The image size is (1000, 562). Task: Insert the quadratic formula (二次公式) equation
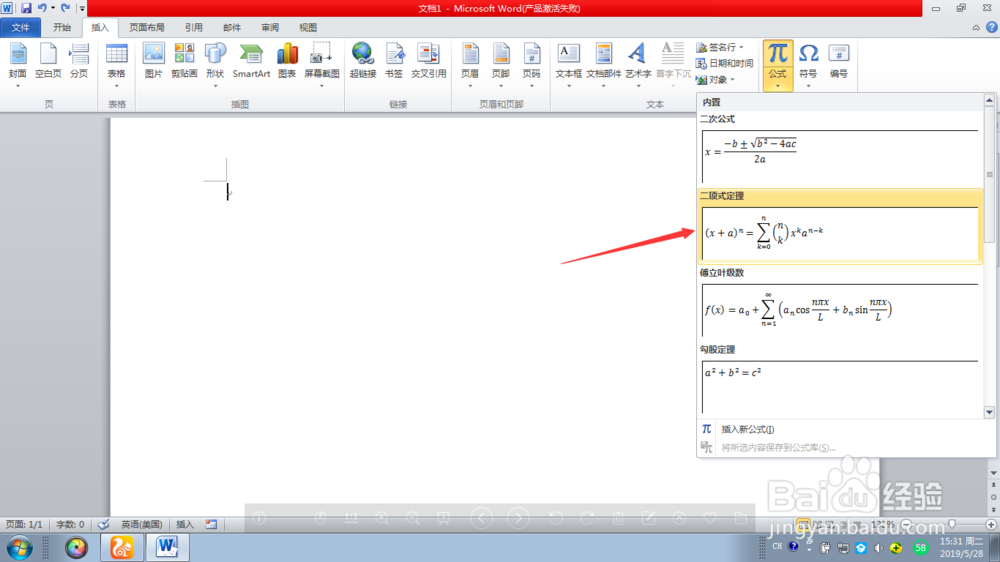tap(840, 151)
